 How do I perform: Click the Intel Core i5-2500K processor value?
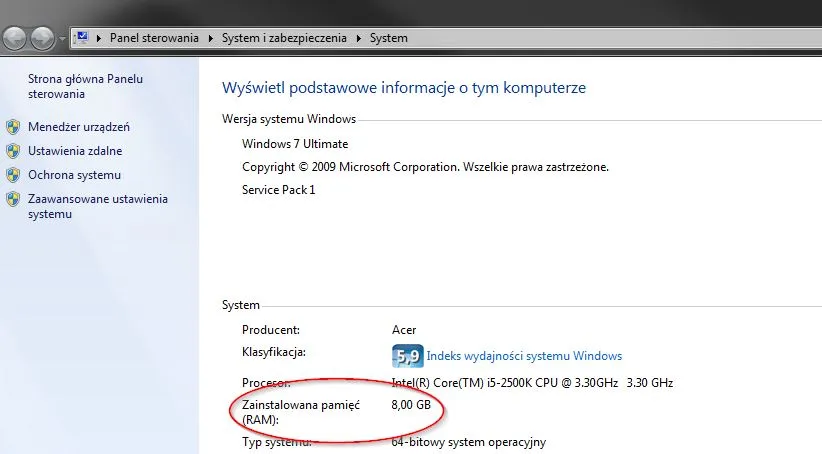(532, 383)
